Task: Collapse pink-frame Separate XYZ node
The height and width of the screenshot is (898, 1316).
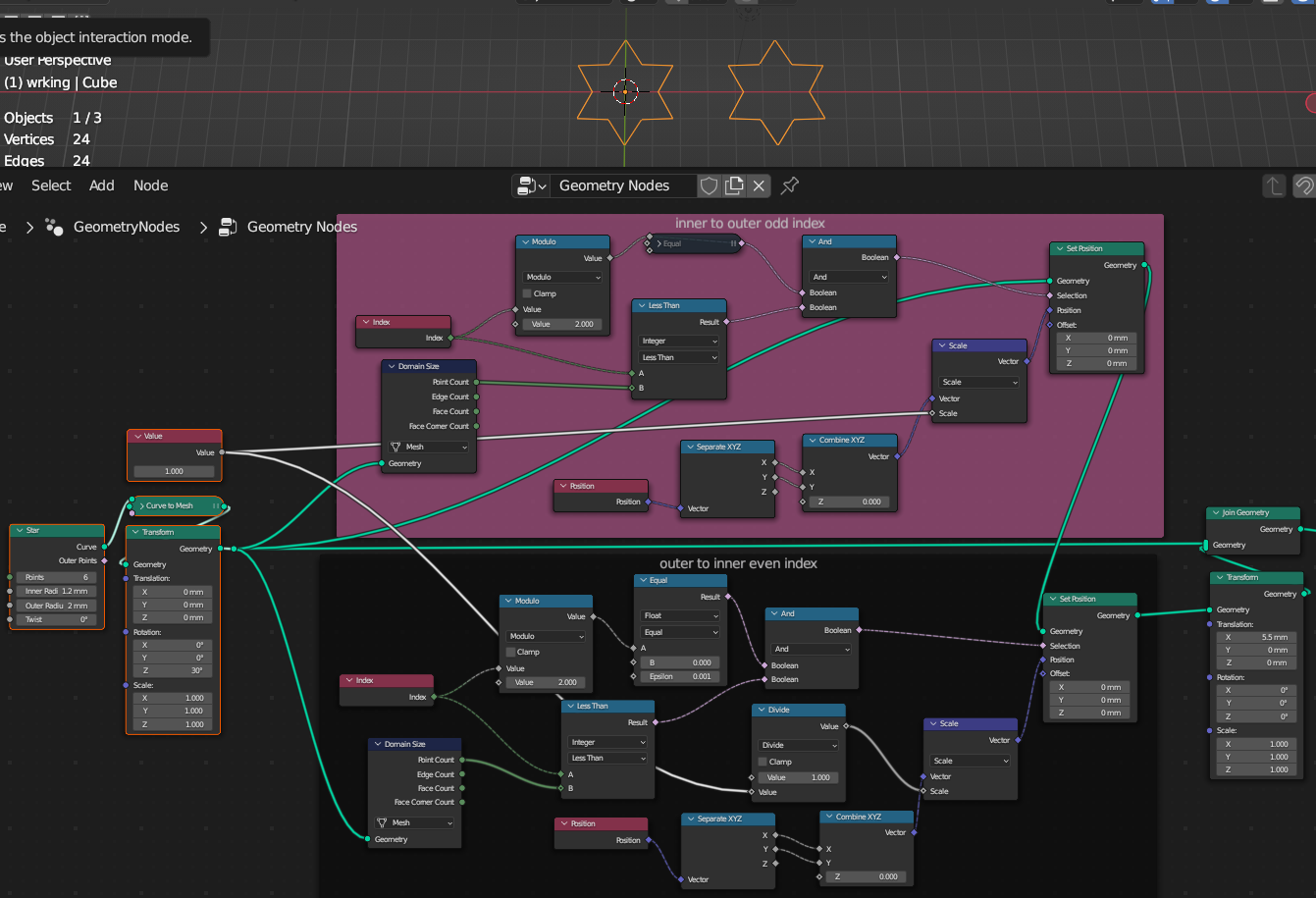Action: tap(691, 447)
